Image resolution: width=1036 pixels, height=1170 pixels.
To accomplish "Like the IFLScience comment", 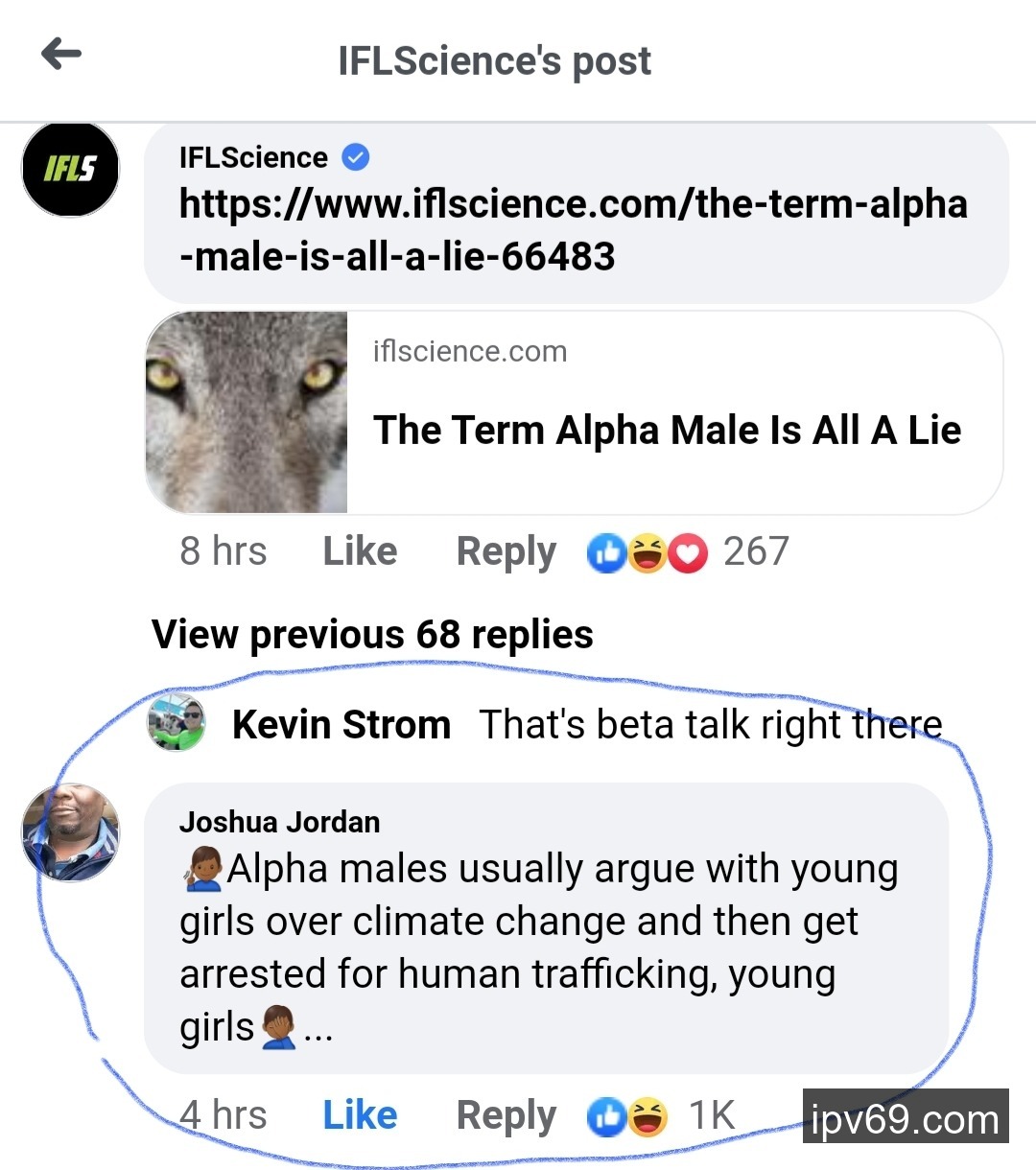I will point(360,551).
